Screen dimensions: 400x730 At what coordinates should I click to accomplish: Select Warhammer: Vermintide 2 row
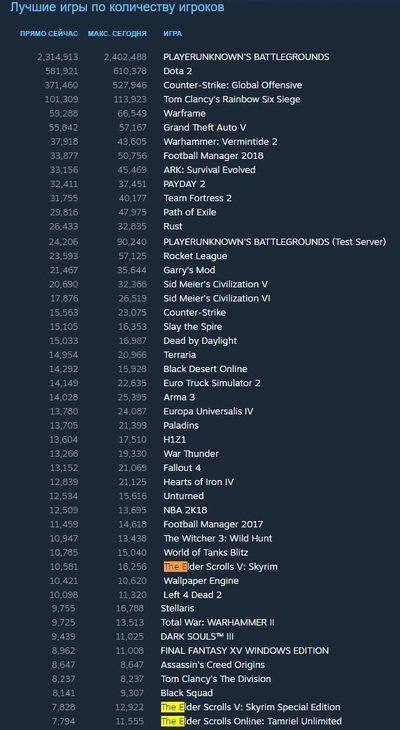tap(220, 142)
